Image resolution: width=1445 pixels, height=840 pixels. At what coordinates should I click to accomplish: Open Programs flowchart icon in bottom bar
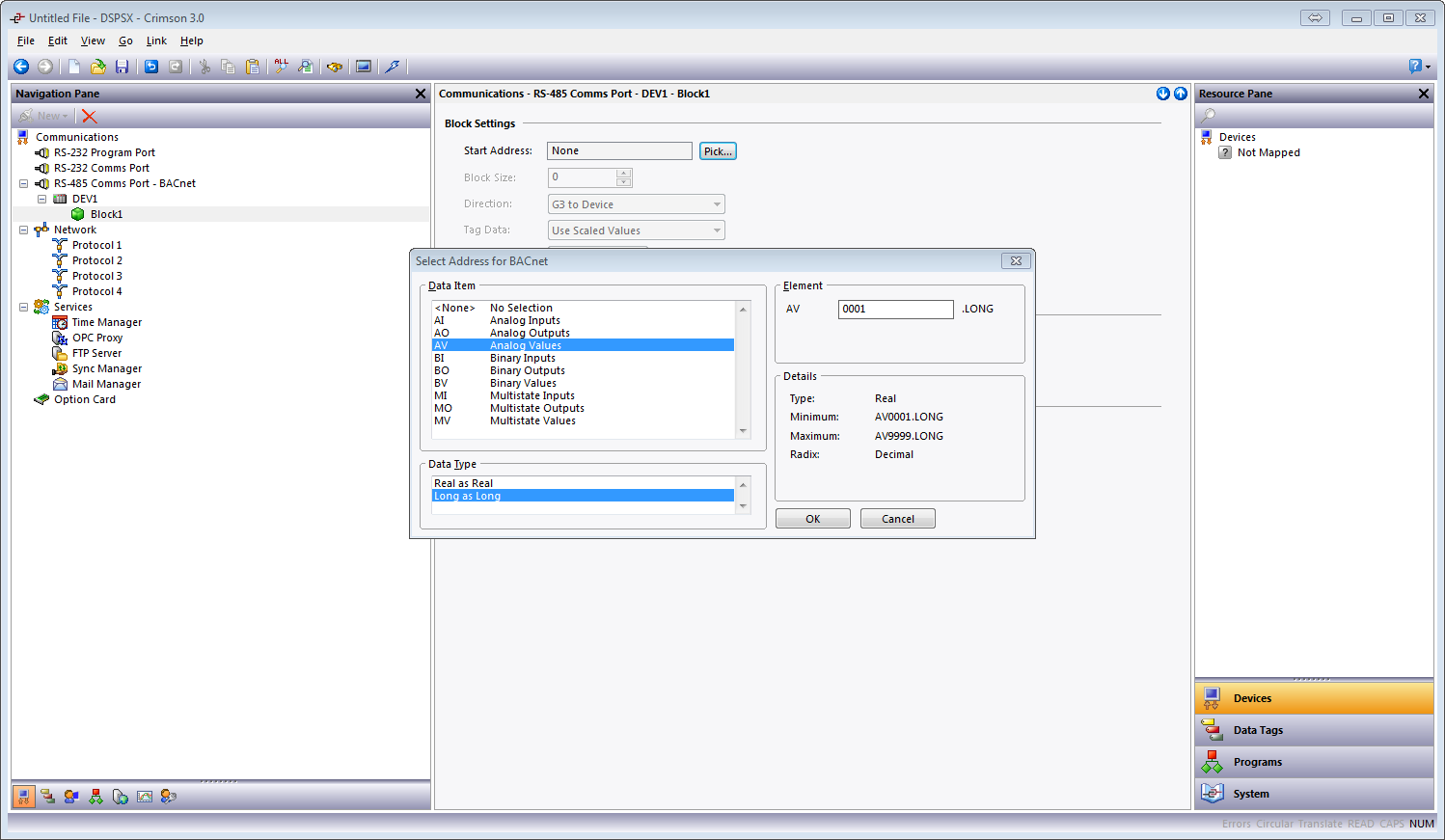(95, 796)
